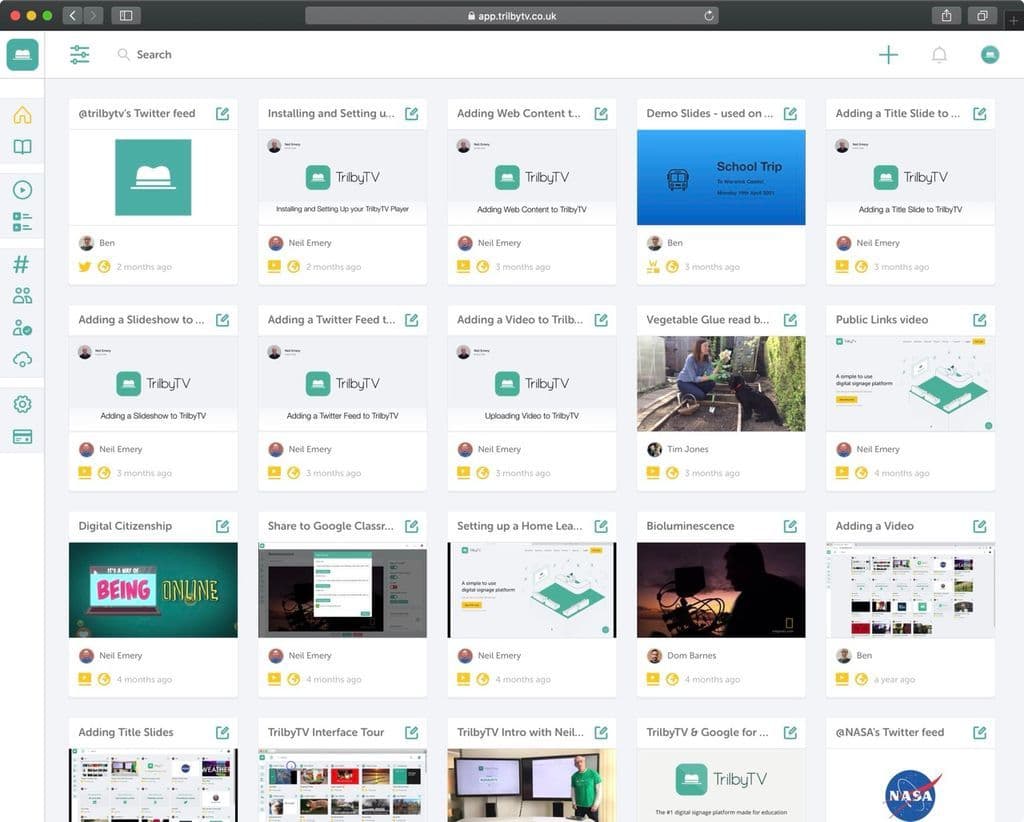The height and width of the screenshot is (822, 1024).
Task: Open the Public Links video thumbnail
Action: click(910, 384)
